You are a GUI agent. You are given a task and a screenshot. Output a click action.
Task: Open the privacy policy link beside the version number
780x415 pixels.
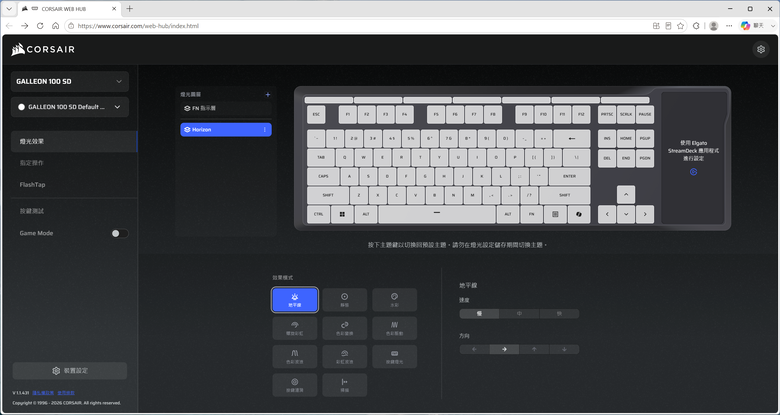click(43, 393)
